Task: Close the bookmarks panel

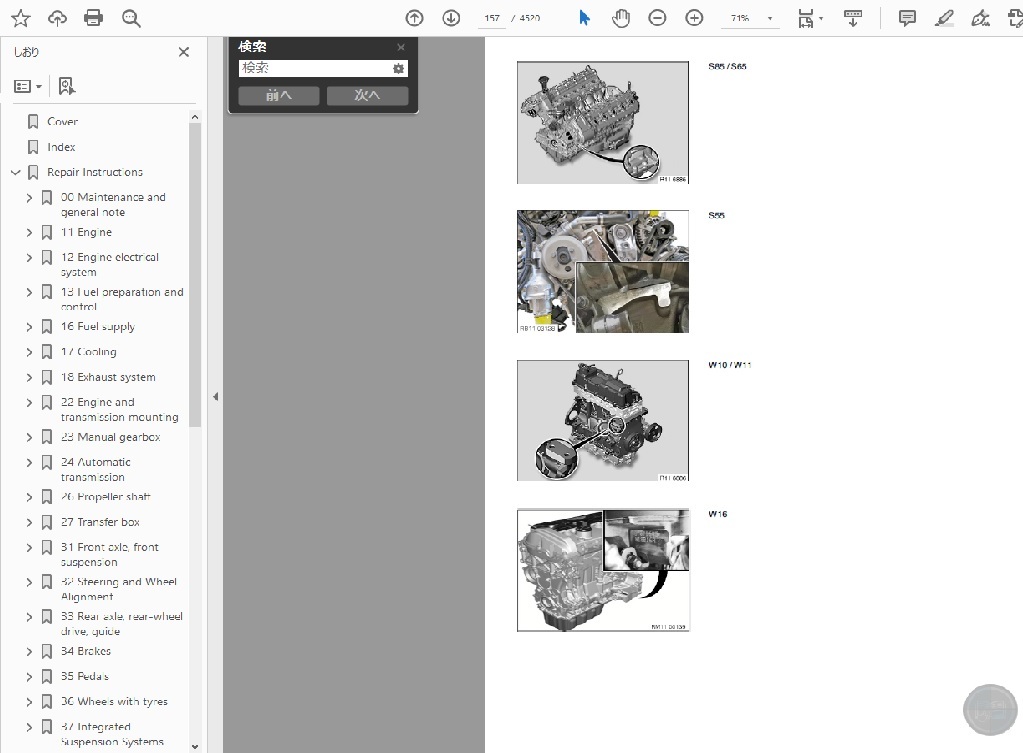Action: click(x=184, y=52)
